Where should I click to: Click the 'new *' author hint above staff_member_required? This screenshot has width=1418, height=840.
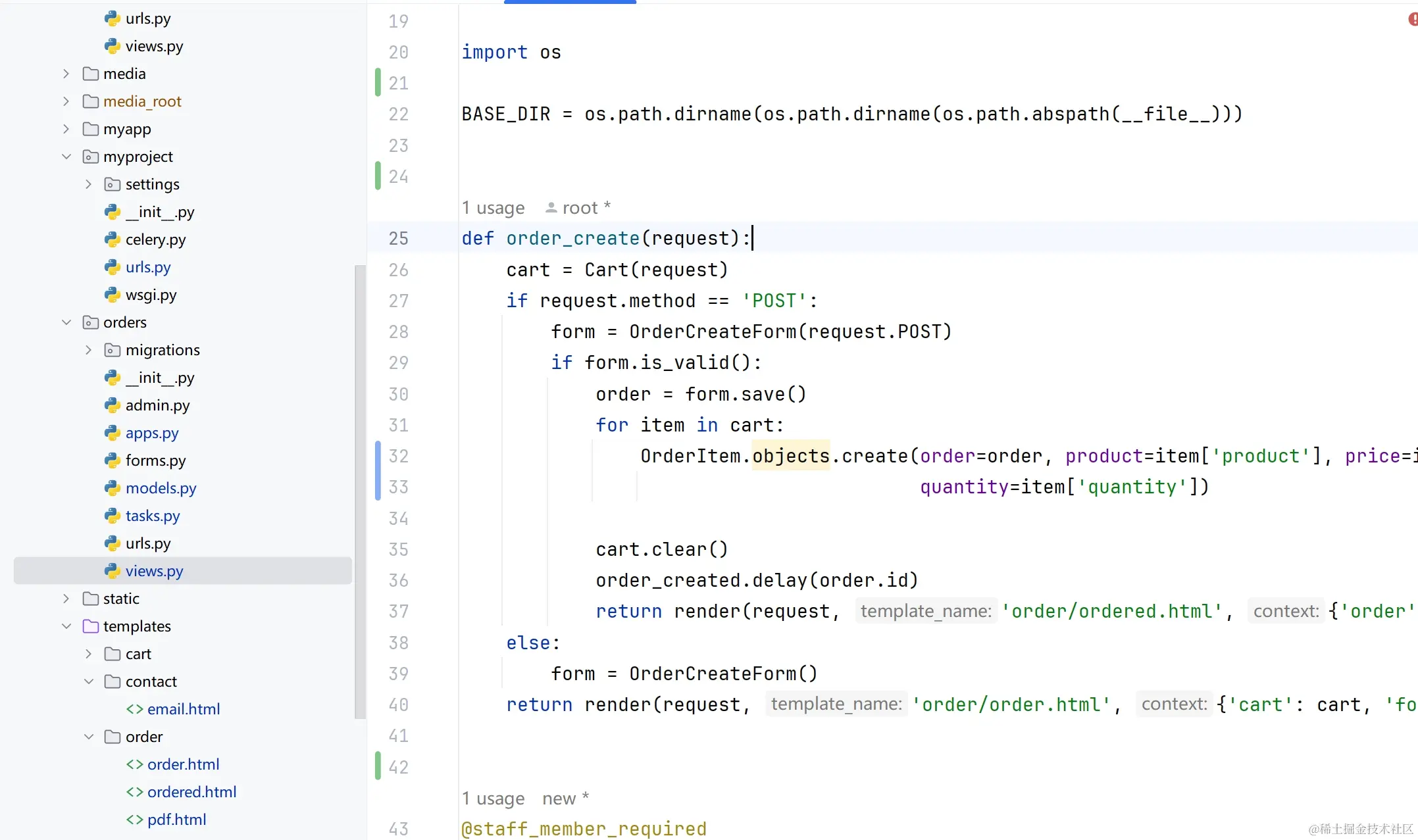tap(565, 799)
